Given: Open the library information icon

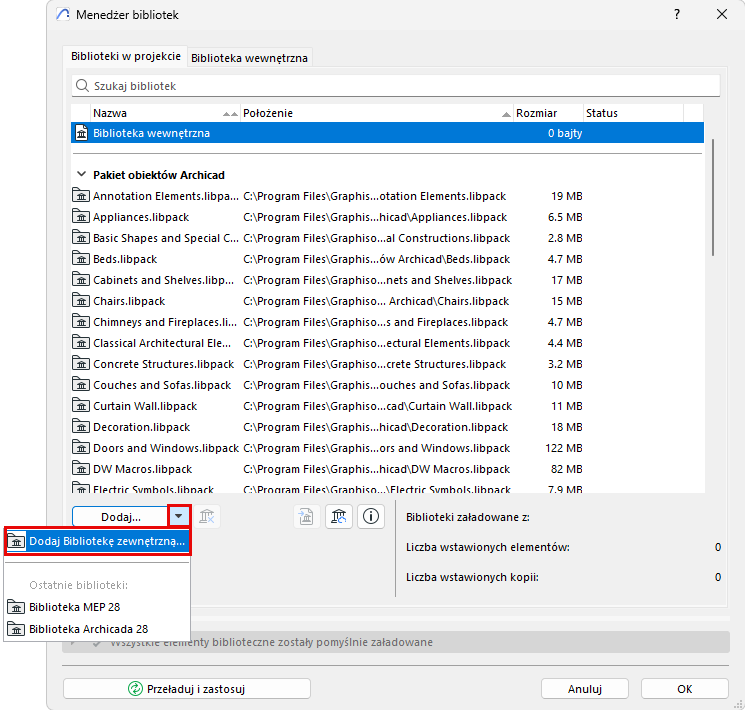Looking at the screenshot, I should (371, 517).
